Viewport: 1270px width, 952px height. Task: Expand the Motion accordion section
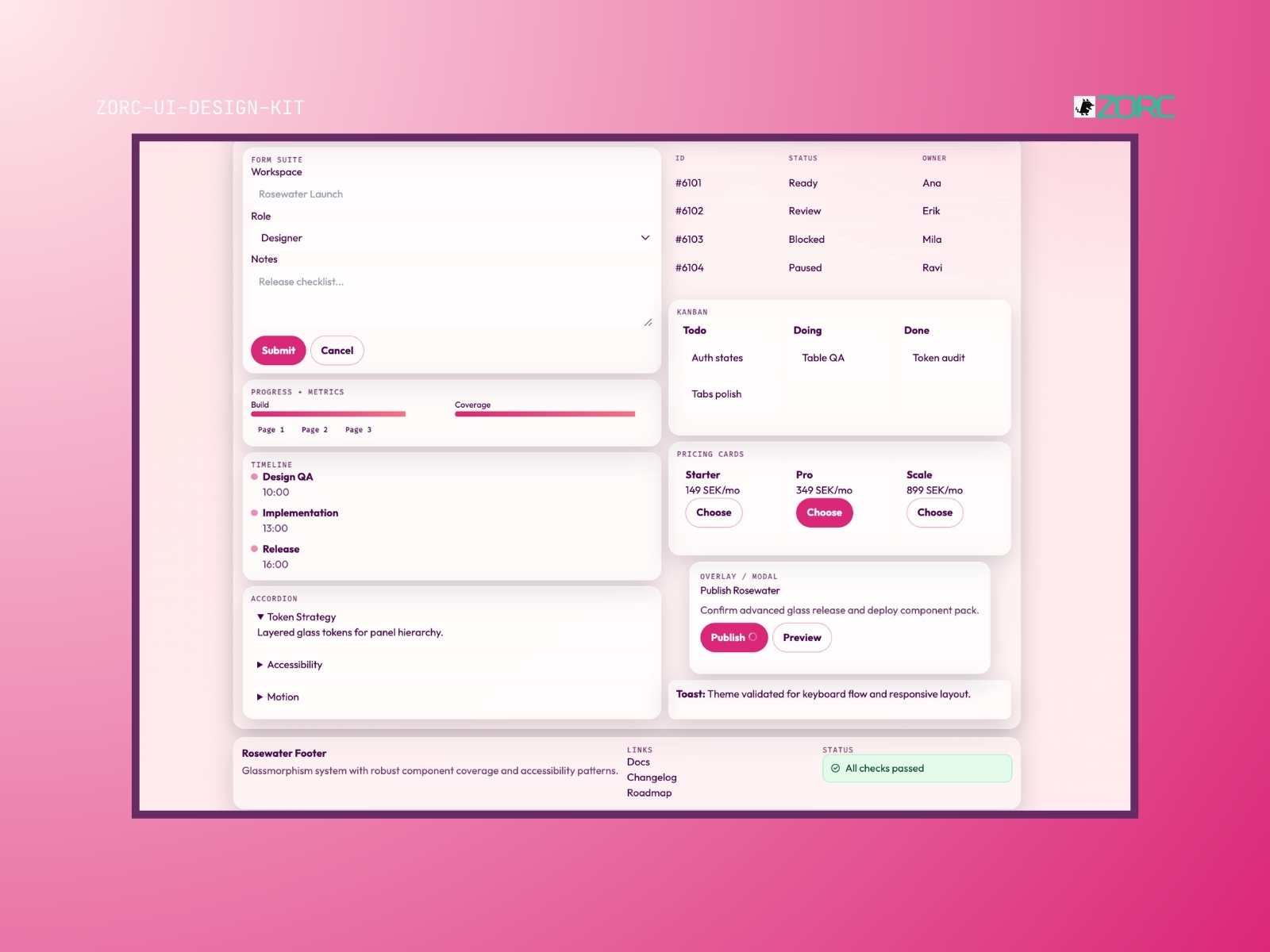tap(278, 697)
